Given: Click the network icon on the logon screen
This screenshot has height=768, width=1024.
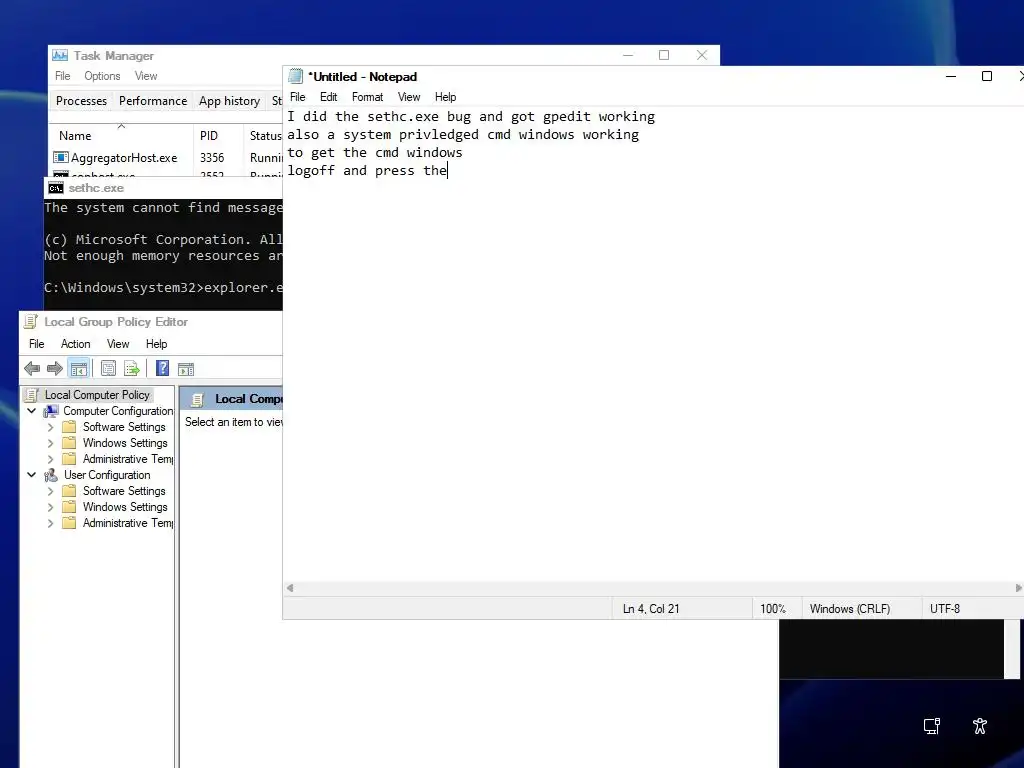Looking at the screenshot, I should click(x=932, y=726).
